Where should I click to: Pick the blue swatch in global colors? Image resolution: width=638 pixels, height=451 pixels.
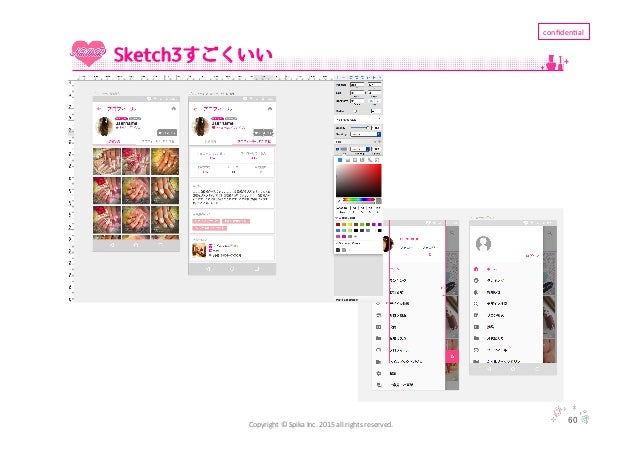coord(338,230)
